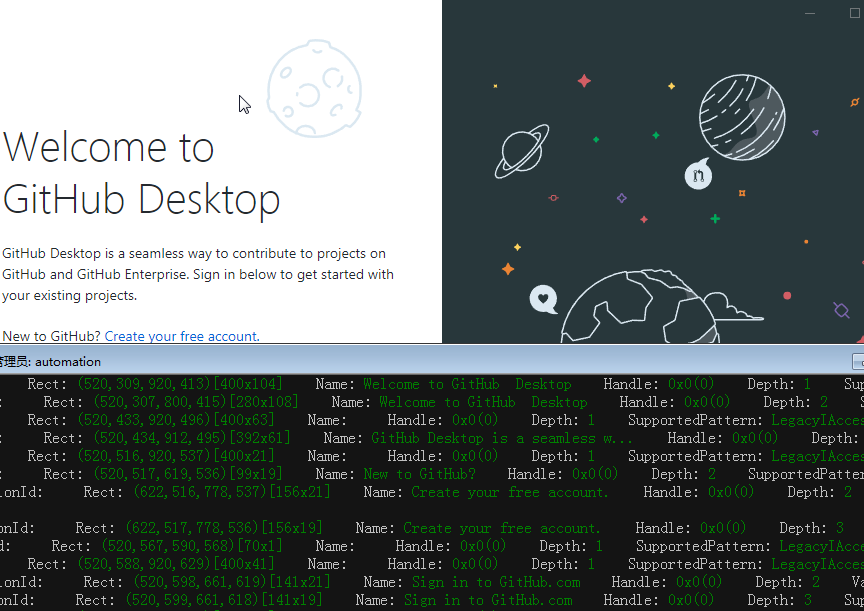Select console text "(622,516,778,537)[156x21]"

(231, 492)
